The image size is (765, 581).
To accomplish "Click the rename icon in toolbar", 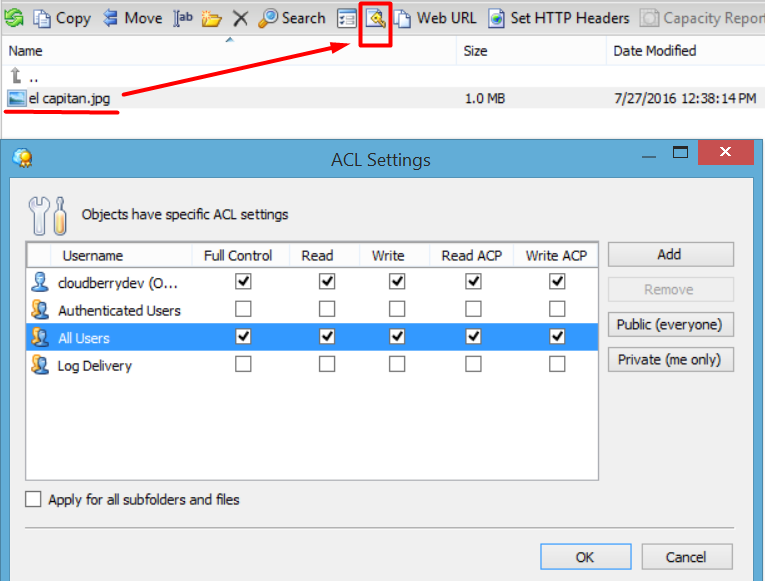I will [183, 18].
